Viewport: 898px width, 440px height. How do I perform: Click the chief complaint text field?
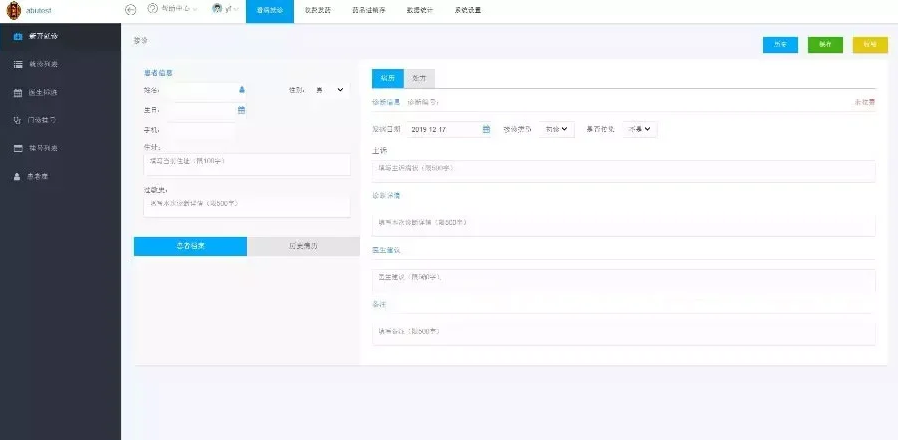pyautogui.click(x=623, y=170)
